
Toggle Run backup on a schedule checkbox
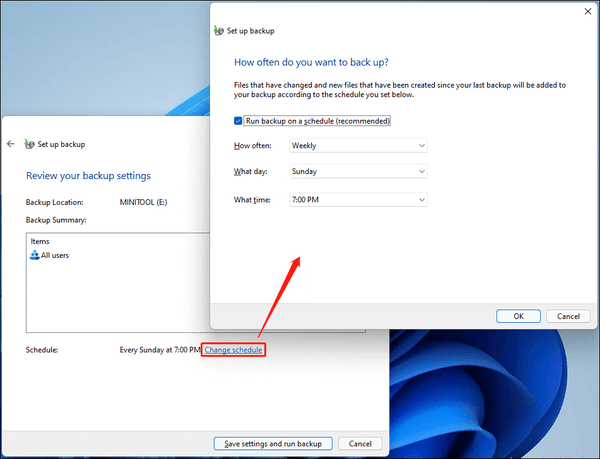pos(238,121)
